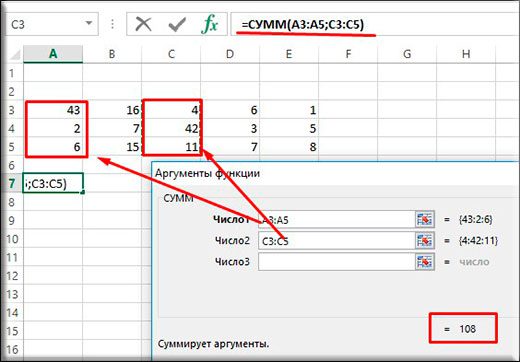Click cell C5 with value 11

pos(171,147)
